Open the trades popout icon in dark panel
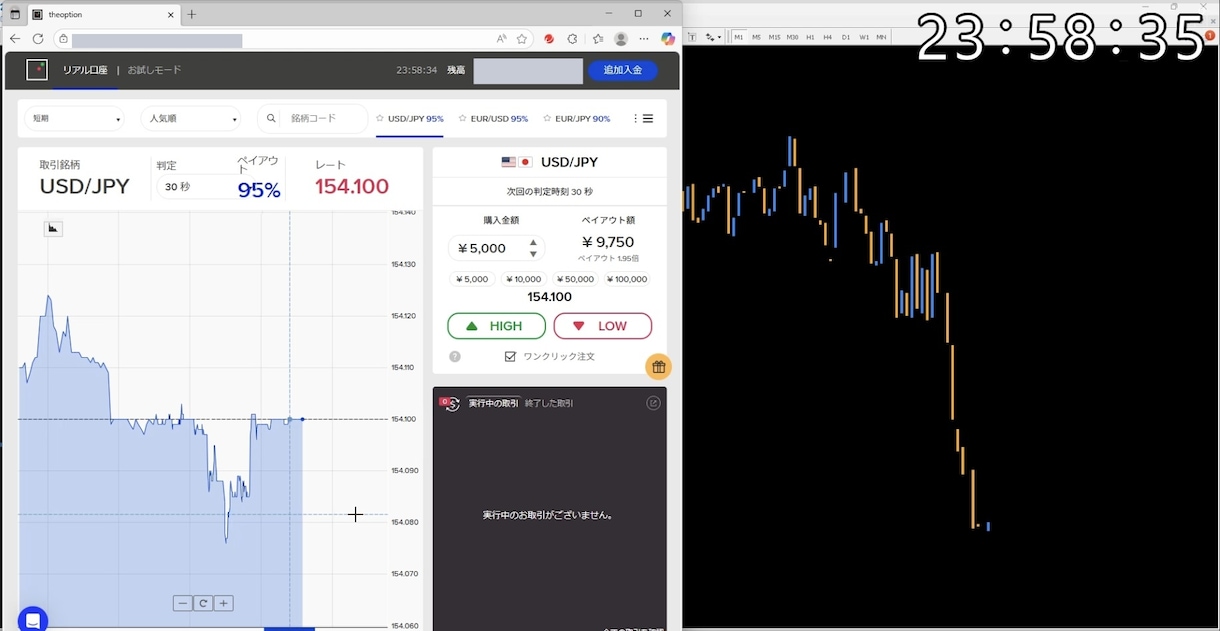This screenshot has width=1220, height=631. pyautogui.click(x=653, y=403)
